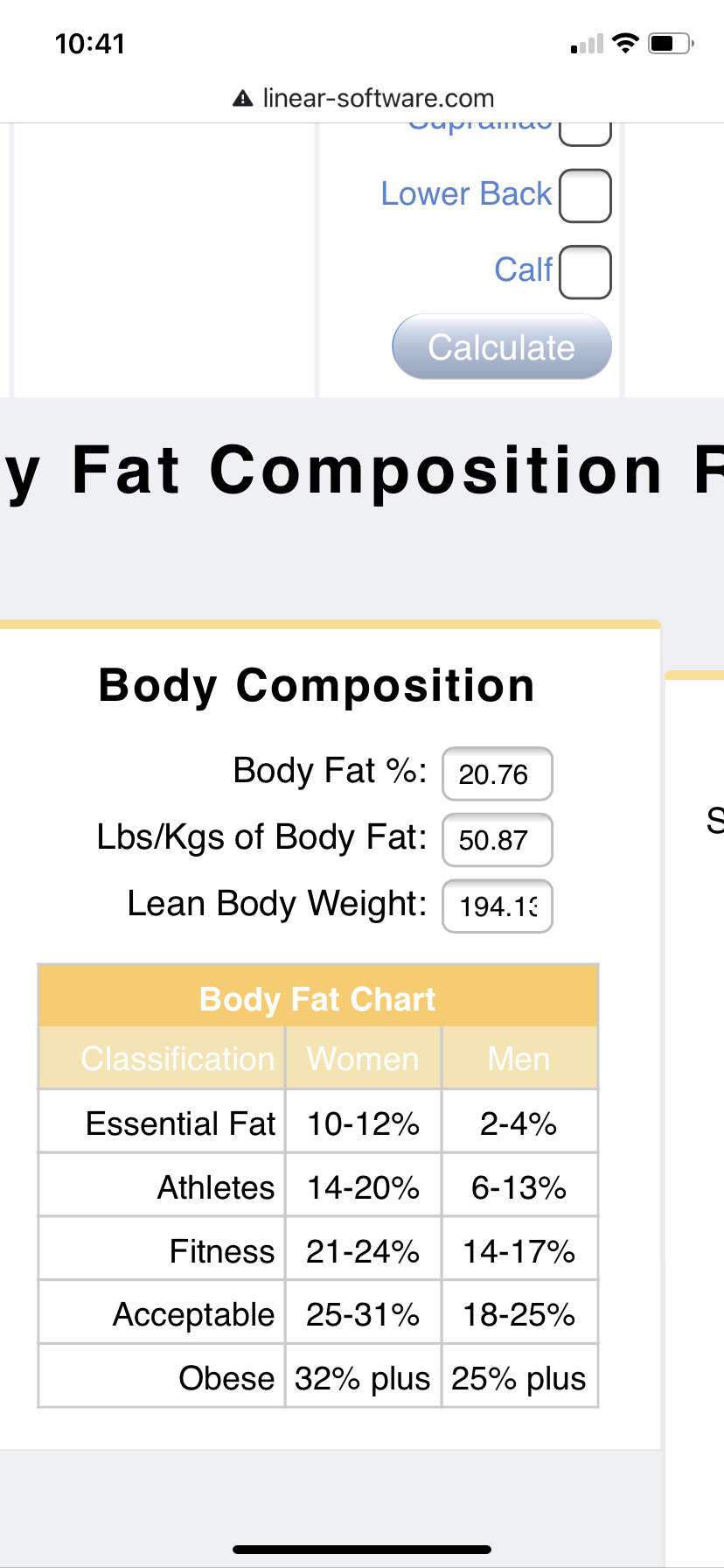Toggle the partially hidden Suprailiac checkbox
This screenshot has height=1568, width=724.
click(x=584, y=133)
